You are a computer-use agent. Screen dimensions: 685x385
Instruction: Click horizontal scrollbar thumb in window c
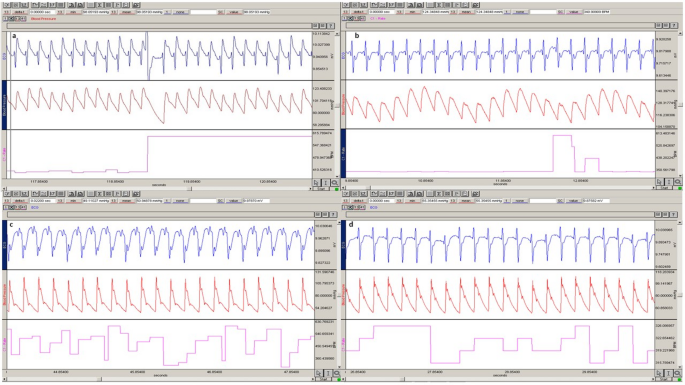[98, 379]
